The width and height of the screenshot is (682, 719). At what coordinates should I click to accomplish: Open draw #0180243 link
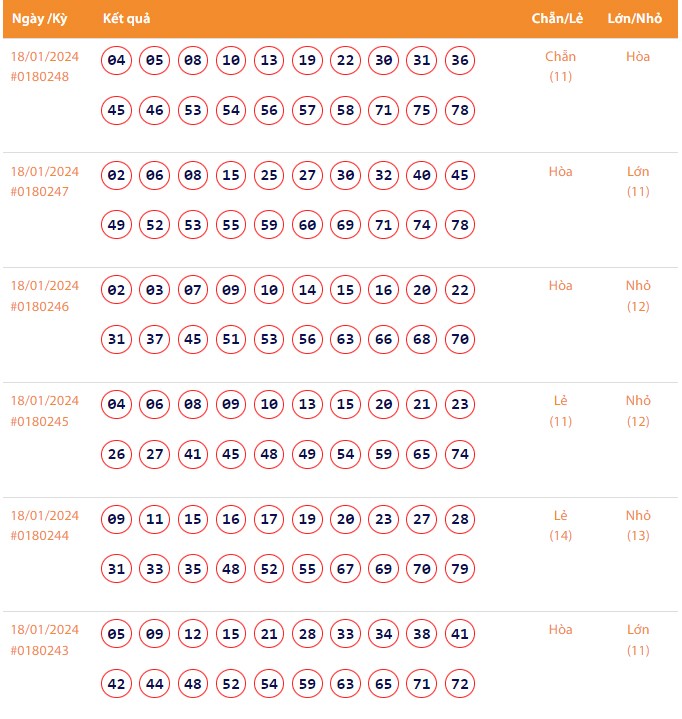(40, 650)
